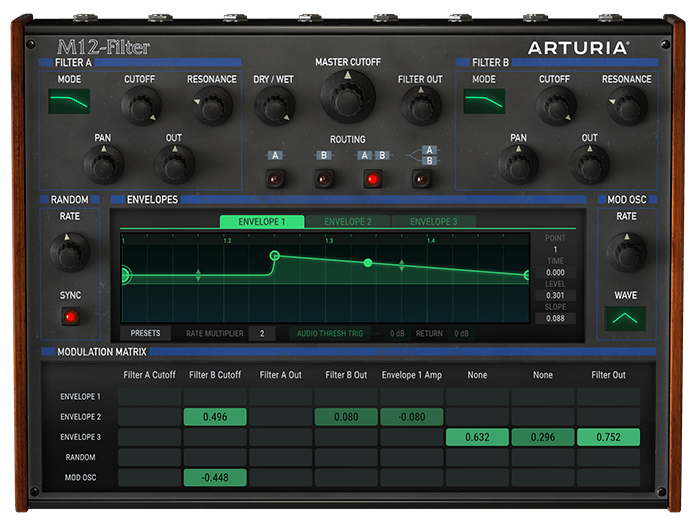Screen dimensions: 698x523
Task: Click the serial A-B routing icon
Action: 373,155
